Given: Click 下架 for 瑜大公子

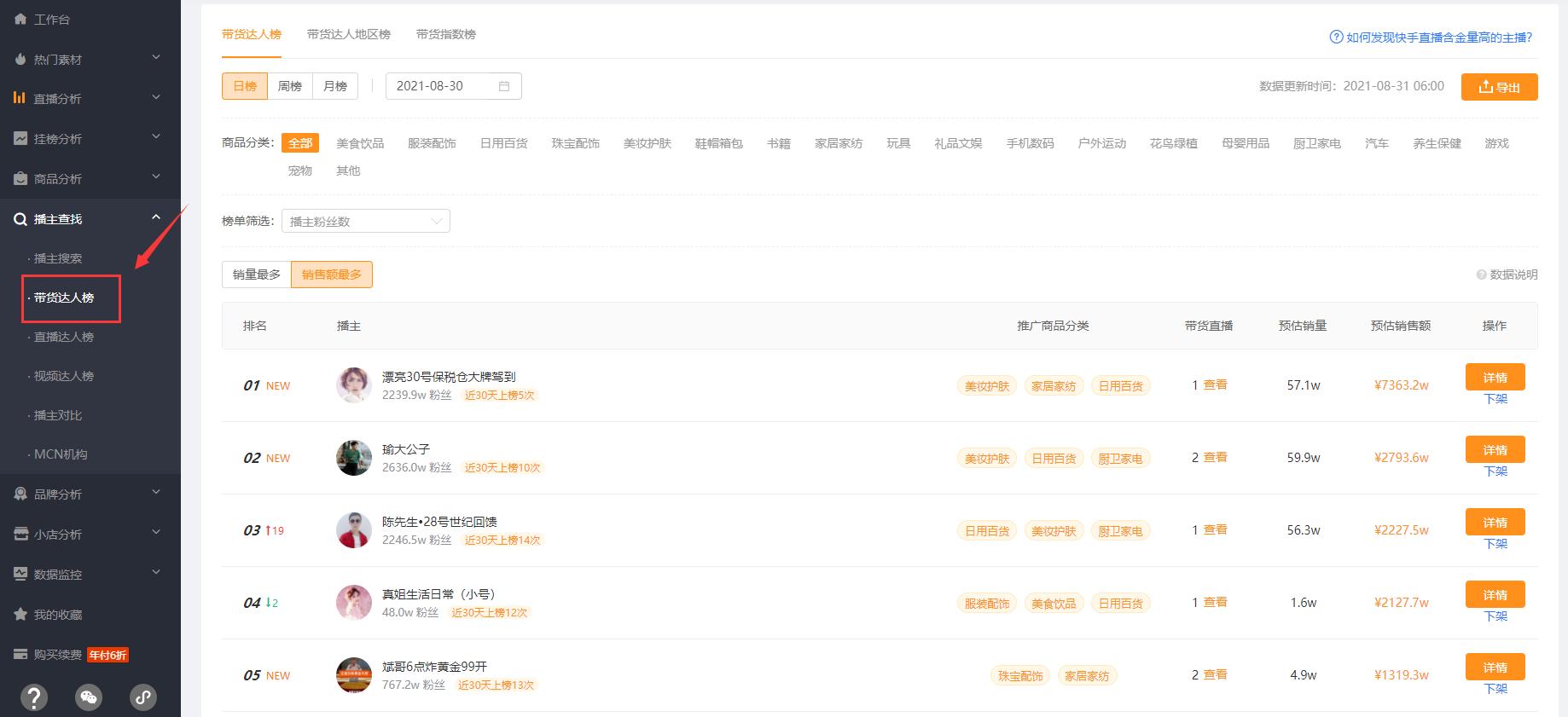Looking at the screenshot, I should coord(1495,471).
